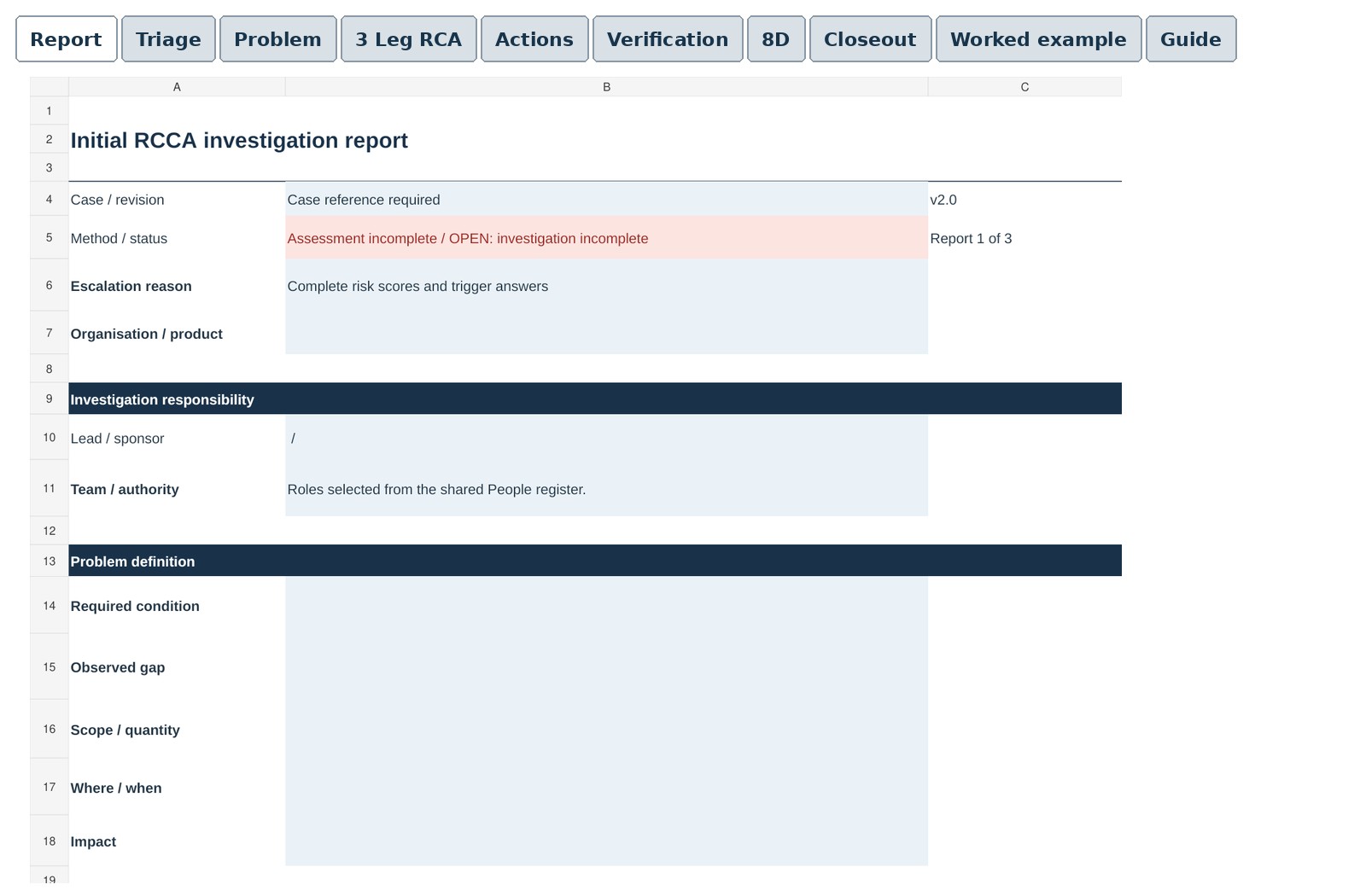The width and height of the screenshot is (1366, 896).
Task: Click the 'Problem definition' section header
Action: [x=595, y=561]
